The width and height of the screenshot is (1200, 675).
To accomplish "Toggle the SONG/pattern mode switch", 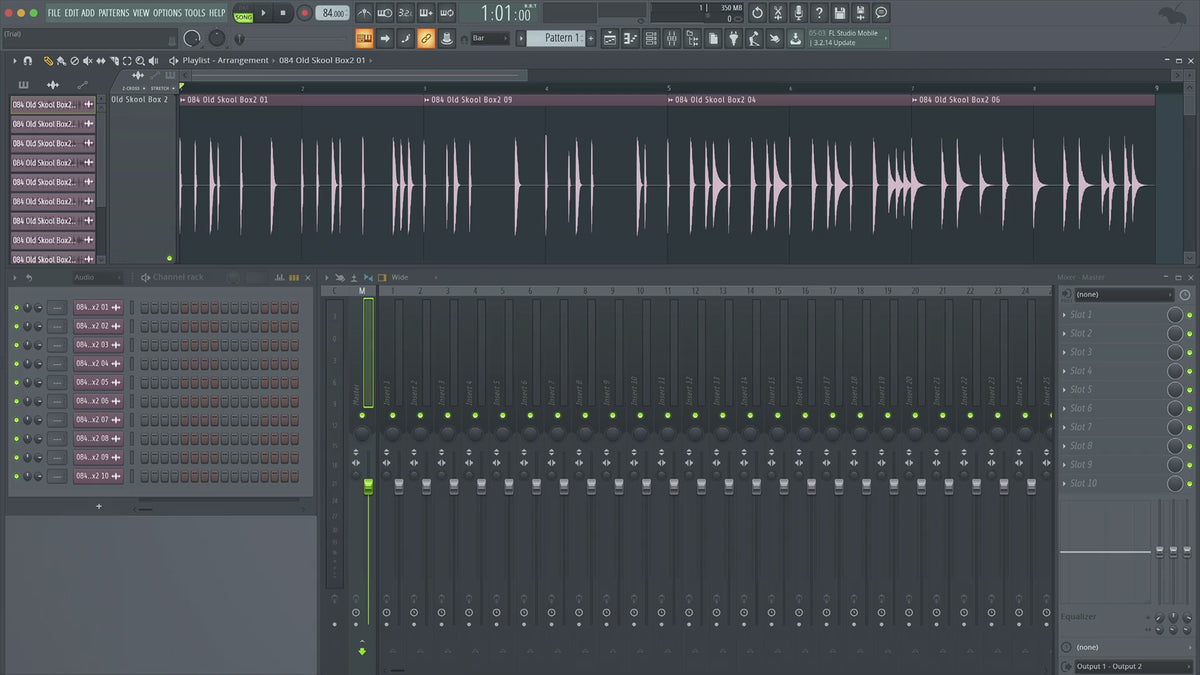I will pos(243,14).
